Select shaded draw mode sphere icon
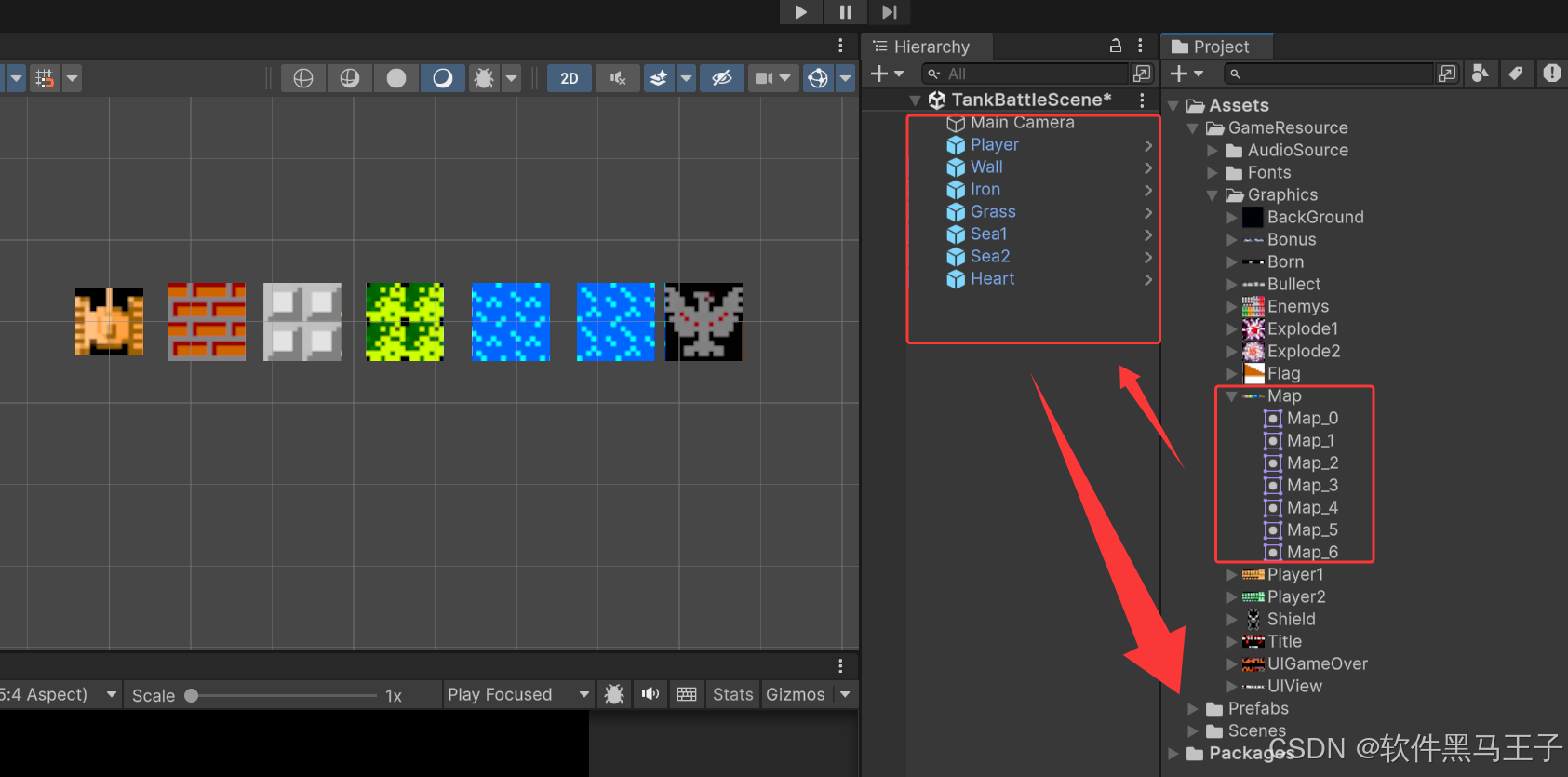1568x777 pixels. (443, 78)
